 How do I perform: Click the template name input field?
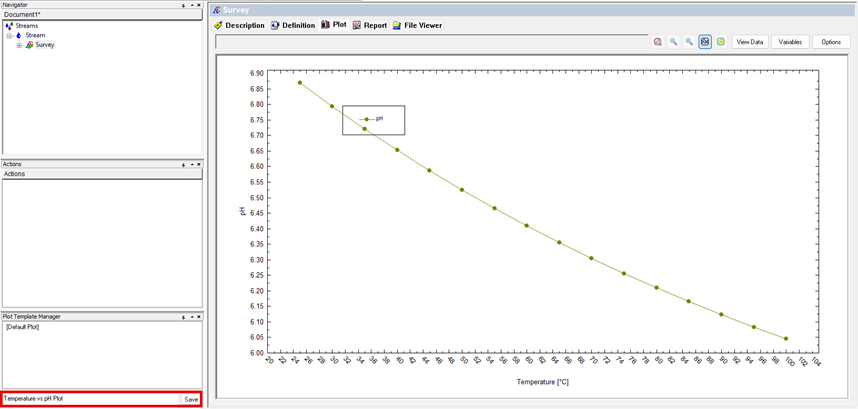point(90,399)
